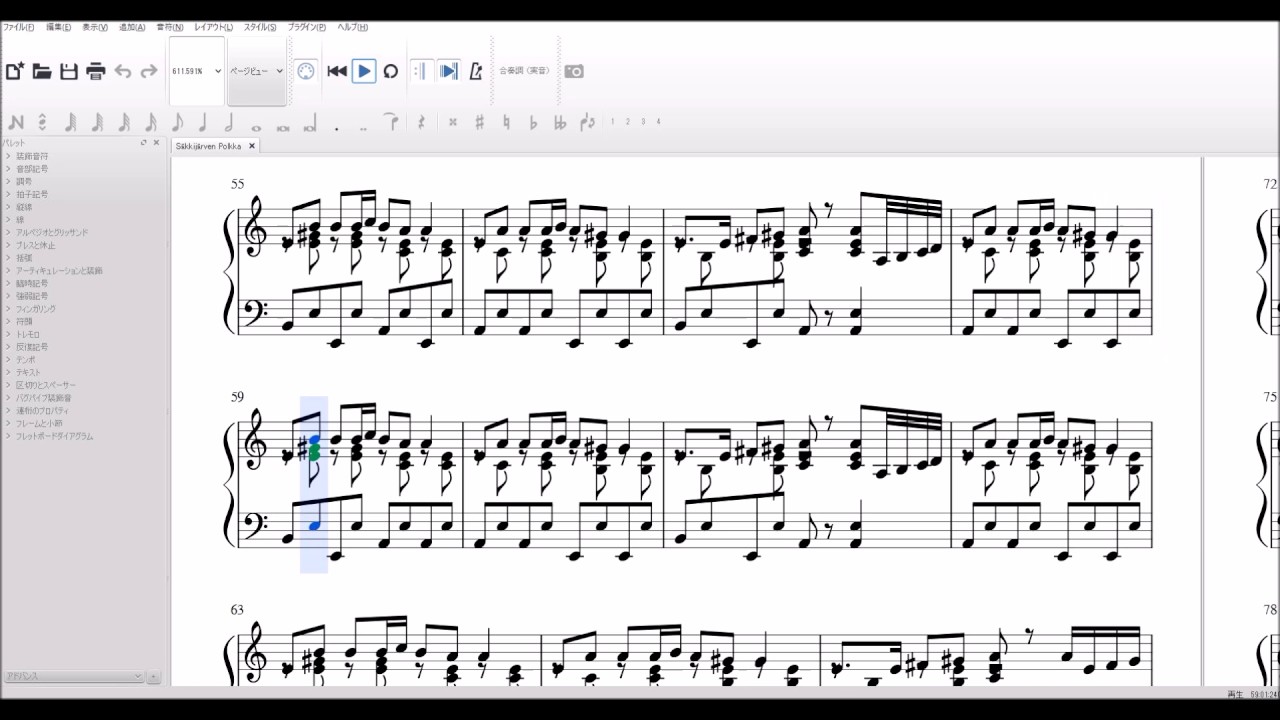Add new workspace with plus button
This screenshot has width=1280, height=720.
154,676
